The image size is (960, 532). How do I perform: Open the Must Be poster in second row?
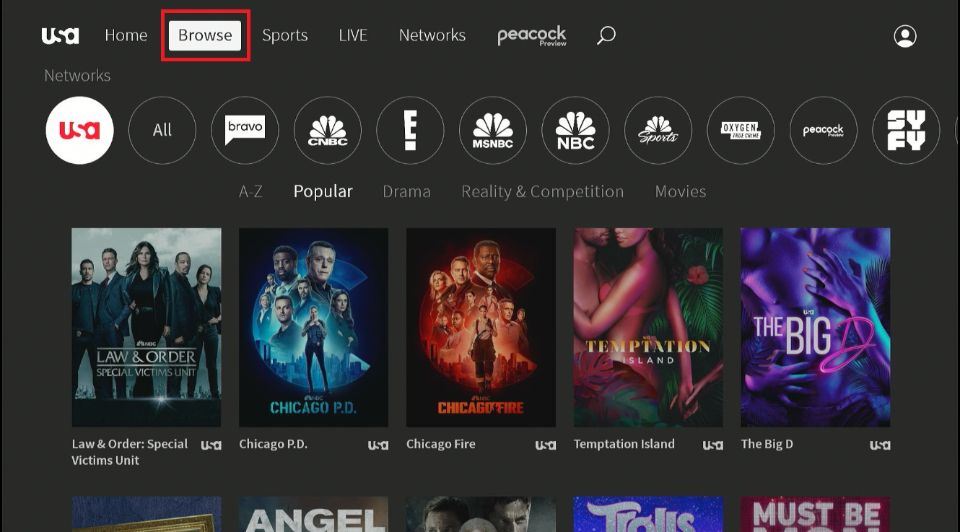(x=816, y=514)
